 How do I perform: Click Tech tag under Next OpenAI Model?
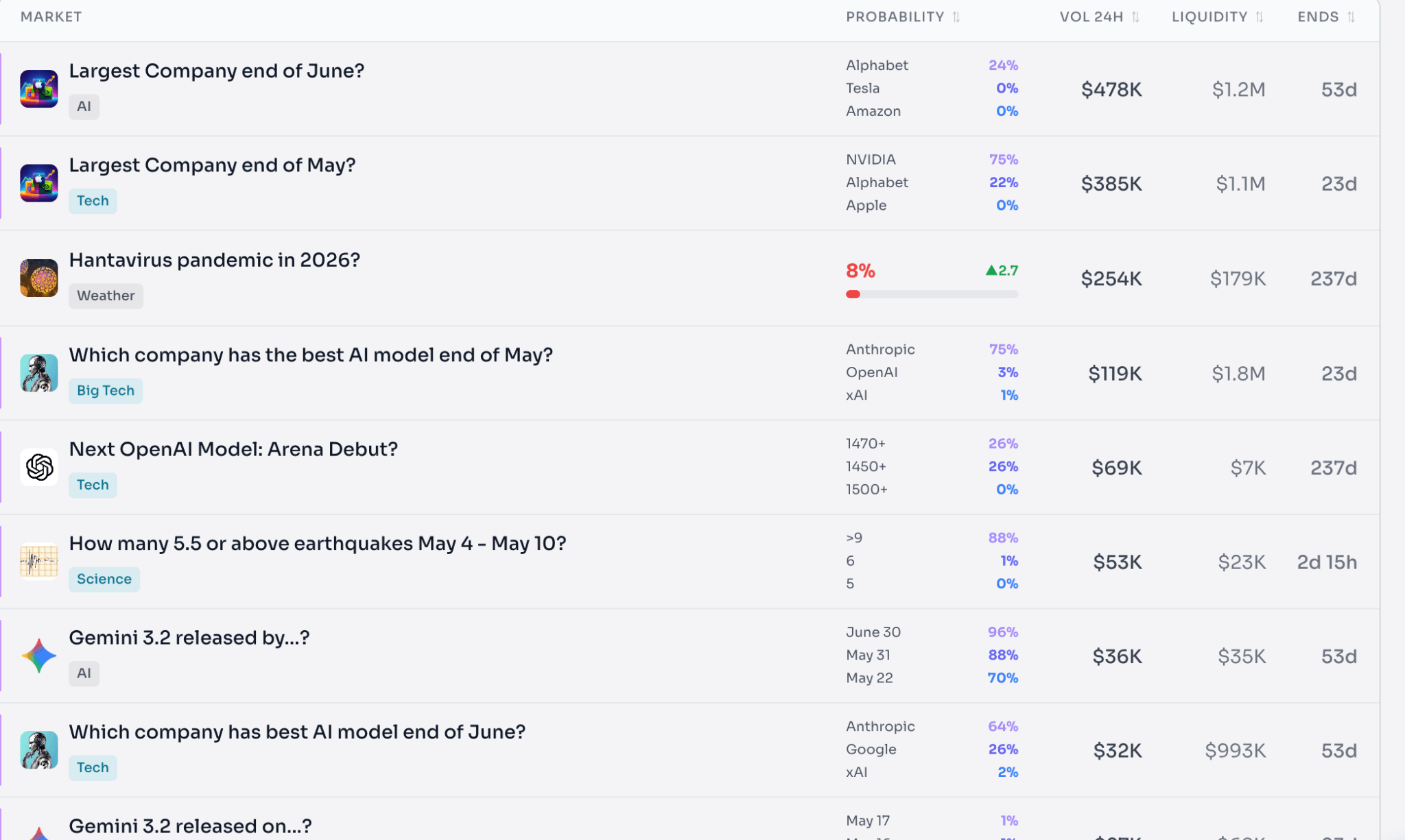[93, 485]
